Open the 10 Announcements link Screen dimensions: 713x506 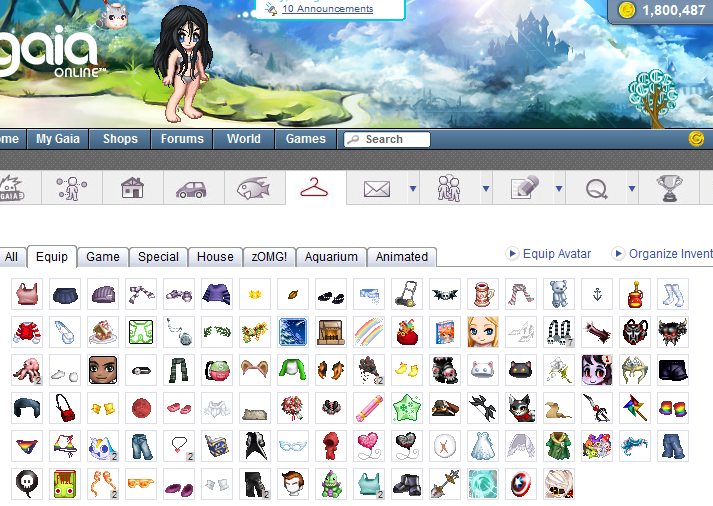tap(327, 9)
